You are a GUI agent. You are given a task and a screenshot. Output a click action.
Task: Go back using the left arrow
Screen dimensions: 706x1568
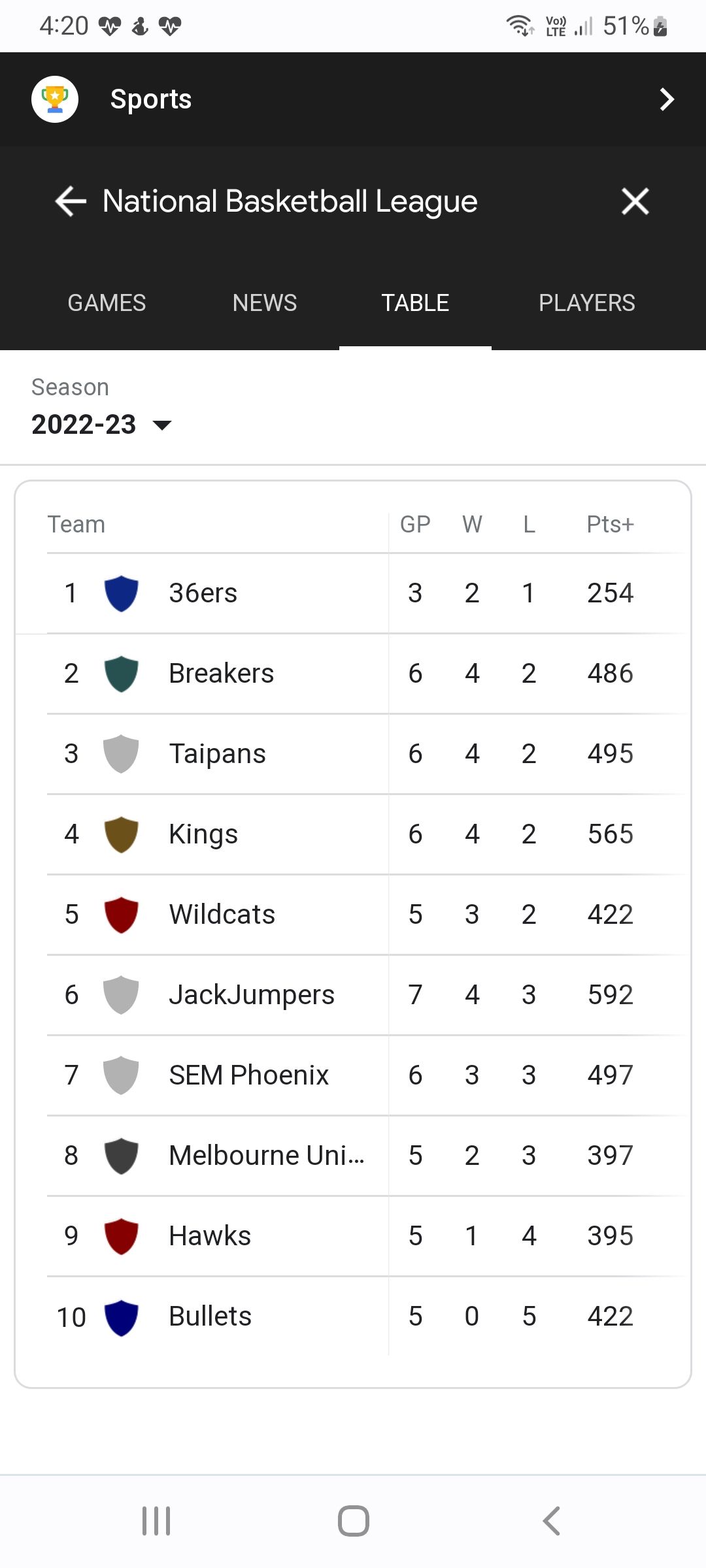[71, 201]
